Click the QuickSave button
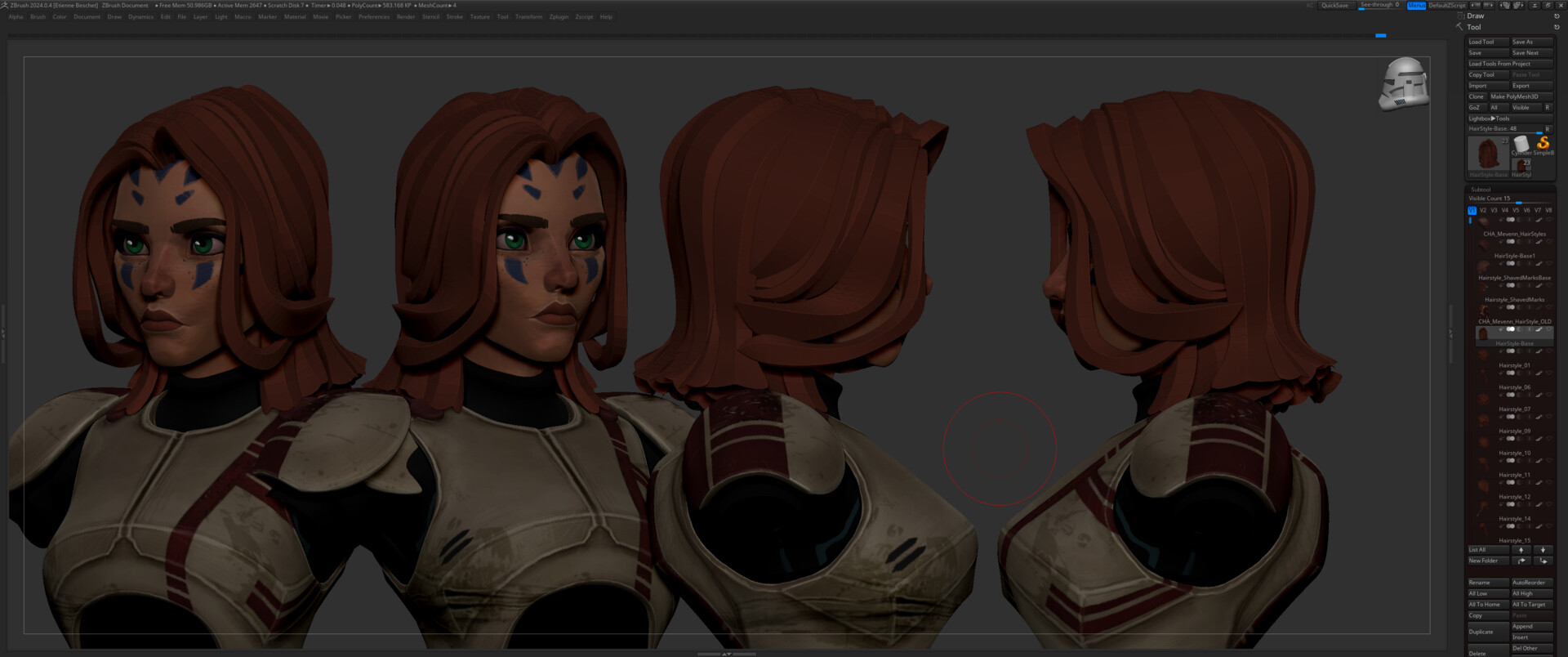 [1335, 5]
